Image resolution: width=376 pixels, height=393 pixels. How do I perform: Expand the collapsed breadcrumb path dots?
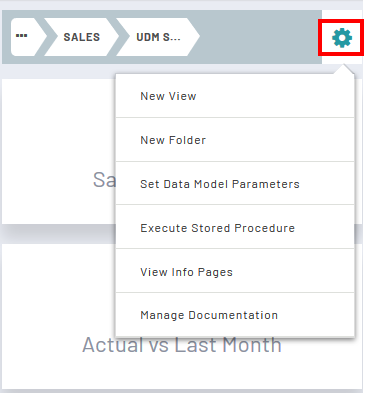tap(22, 36)
